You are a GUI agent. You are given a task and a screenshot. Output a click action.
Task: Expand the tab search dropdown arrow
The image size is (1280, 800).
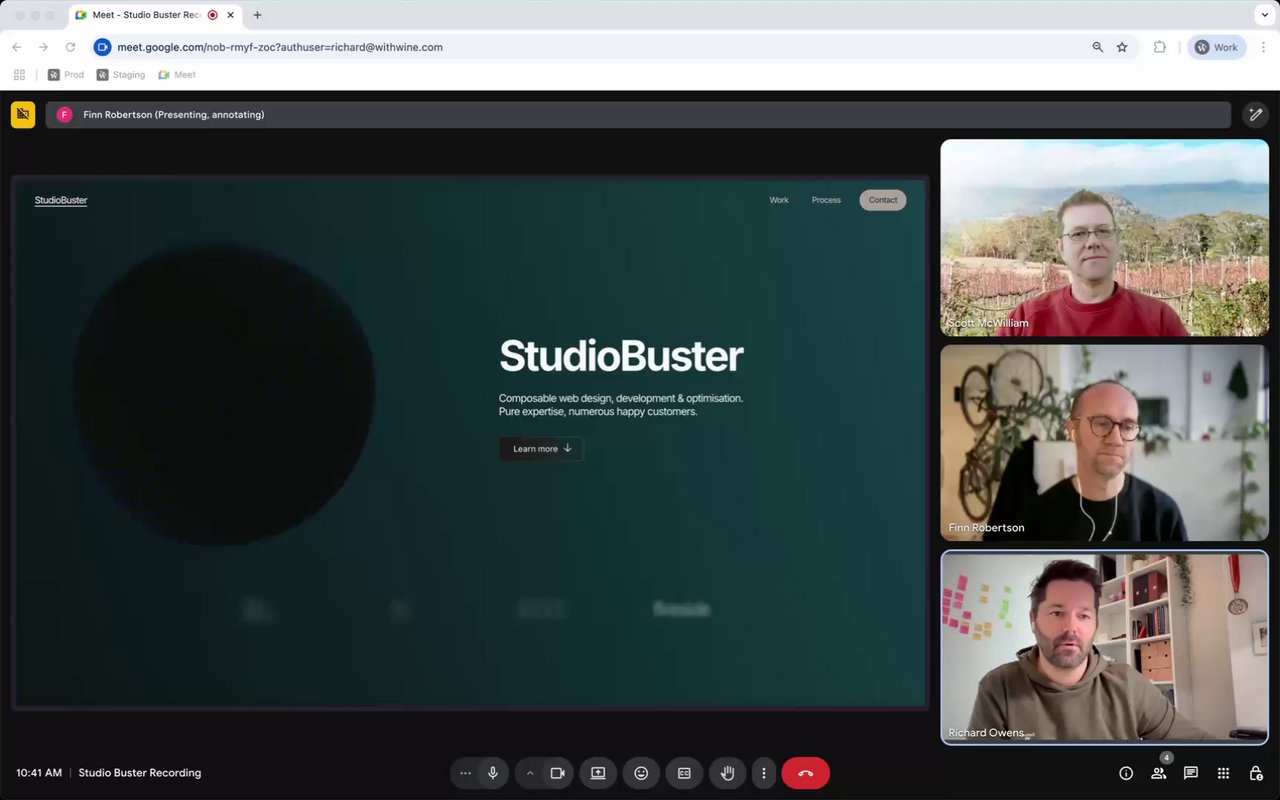[1264, 15]
